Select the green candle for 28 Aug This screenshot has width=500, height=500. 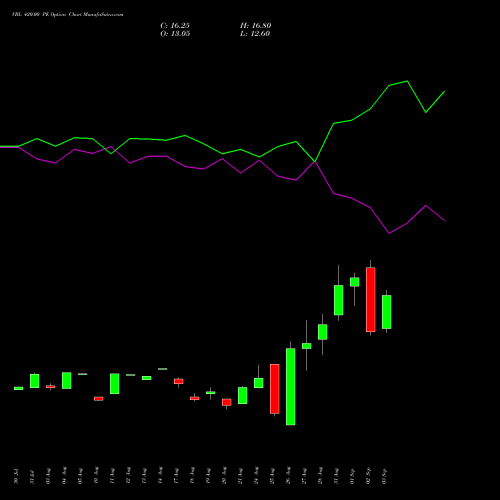click(x=323, y=332)
